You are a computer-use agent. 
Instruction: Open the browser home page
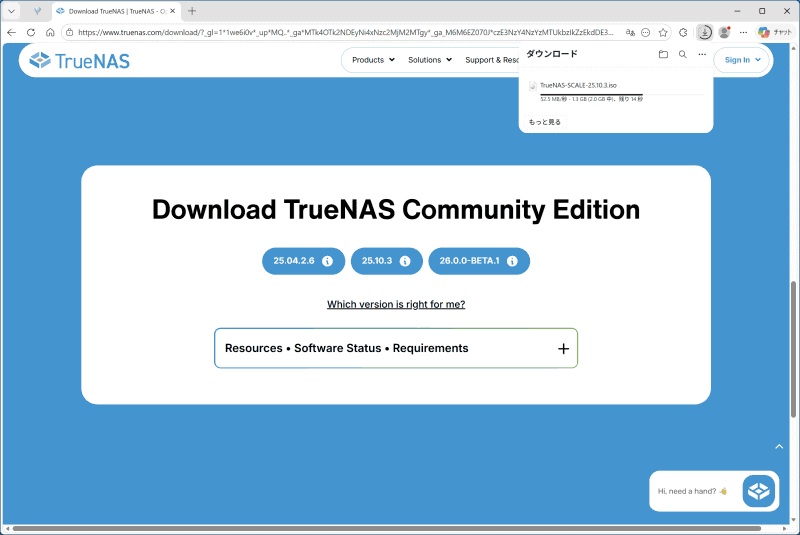point(50,32)
